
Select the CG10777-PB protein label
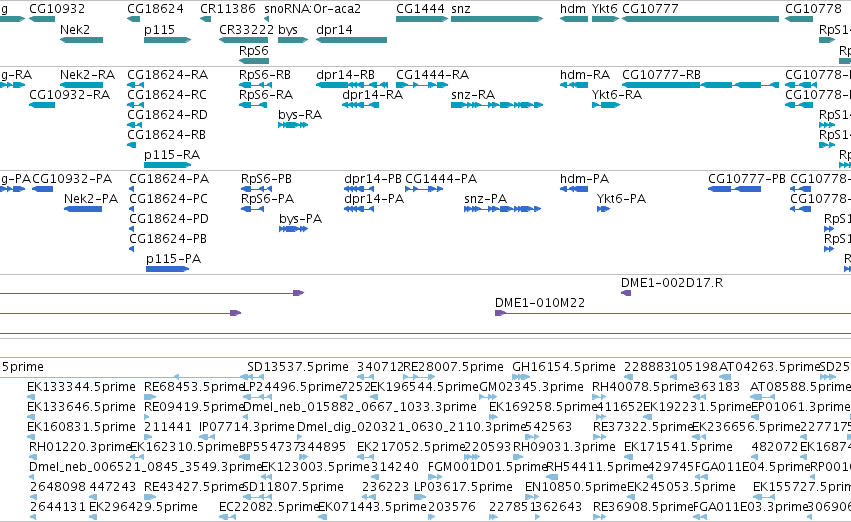pyautogui.click(x=747, y=179)
